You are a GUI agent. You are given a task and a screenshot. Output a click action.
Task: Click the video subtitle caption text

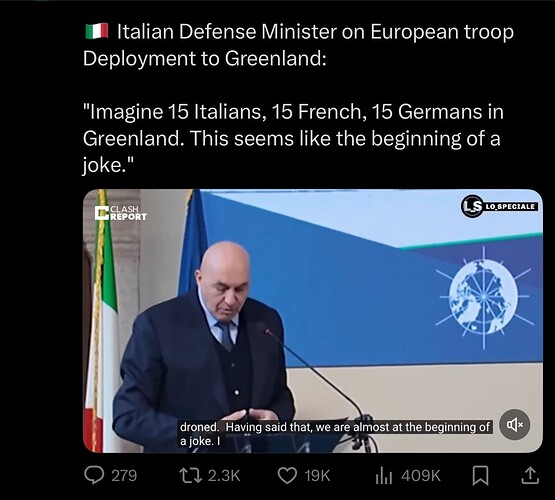pyautogui.click(x=335, y=434)
